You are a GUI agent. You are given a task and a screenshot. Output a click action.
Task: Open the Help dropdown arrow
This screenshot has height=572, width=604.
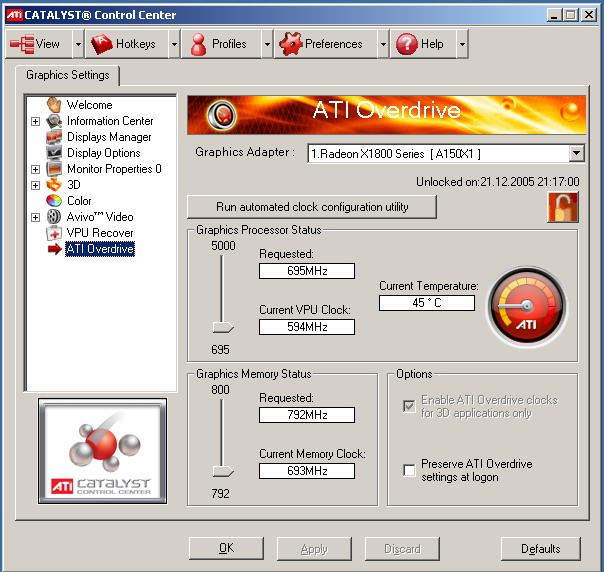coord(462,44)
